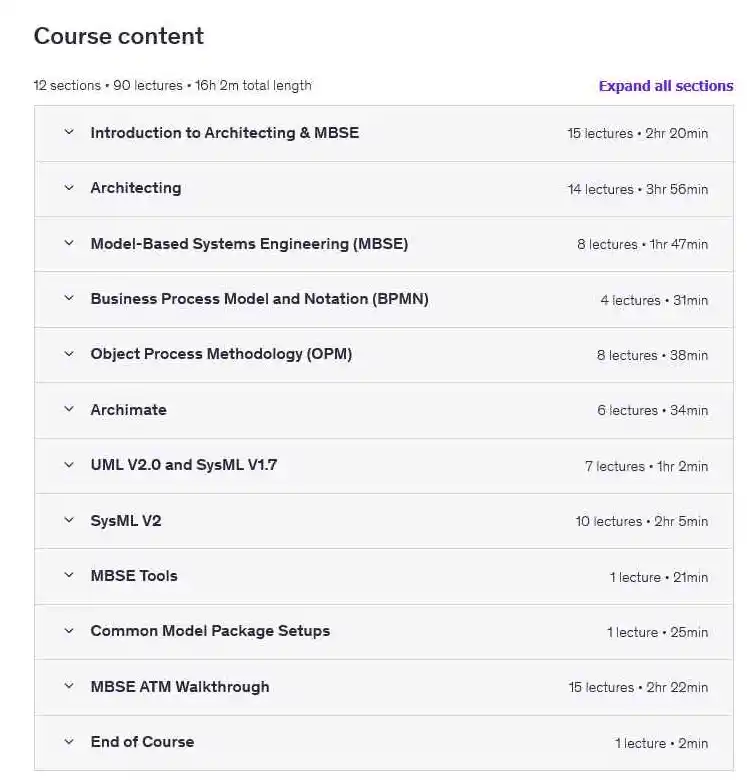Click chevron next to UML V2.0 and SysML V1.7
The height and width of the screenshot is (784, 747).
tap(69, 465)
